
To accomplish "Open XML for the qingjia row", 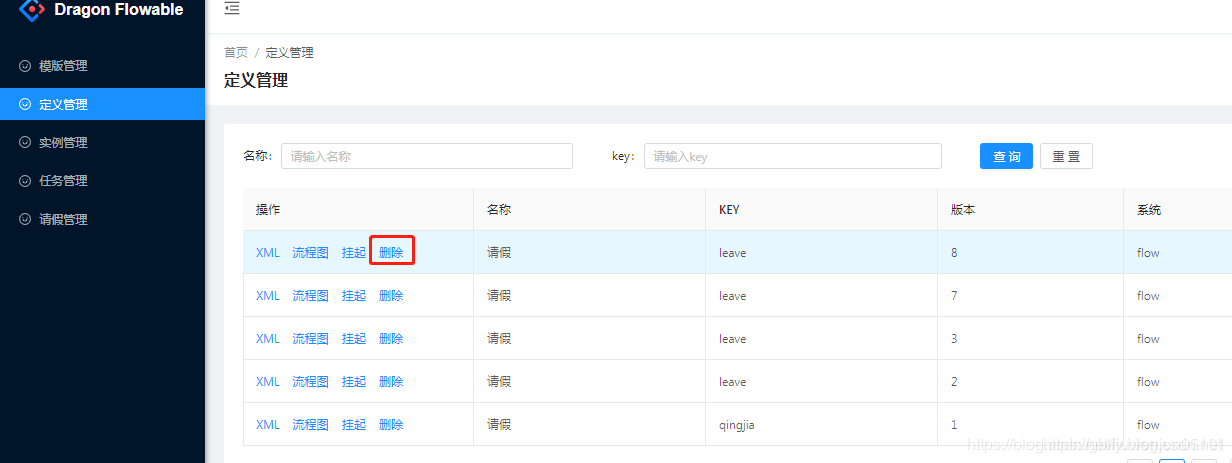I will click(268, 424).
